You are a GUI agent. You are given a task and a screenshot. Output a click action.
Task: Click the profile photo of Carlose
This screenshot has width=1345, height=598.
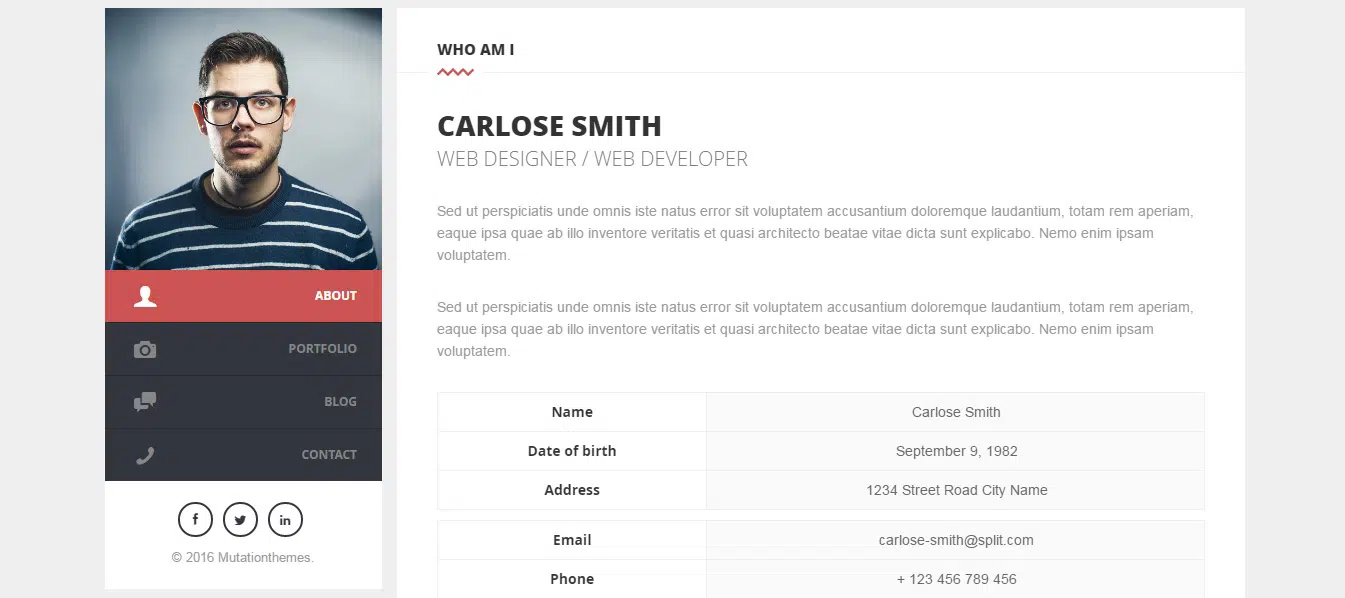tap(243, 139)
